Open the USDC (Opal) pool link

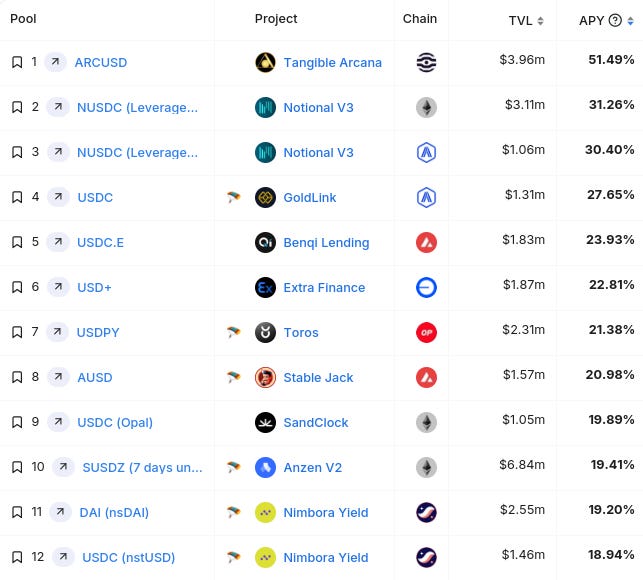tap(115, 422)
